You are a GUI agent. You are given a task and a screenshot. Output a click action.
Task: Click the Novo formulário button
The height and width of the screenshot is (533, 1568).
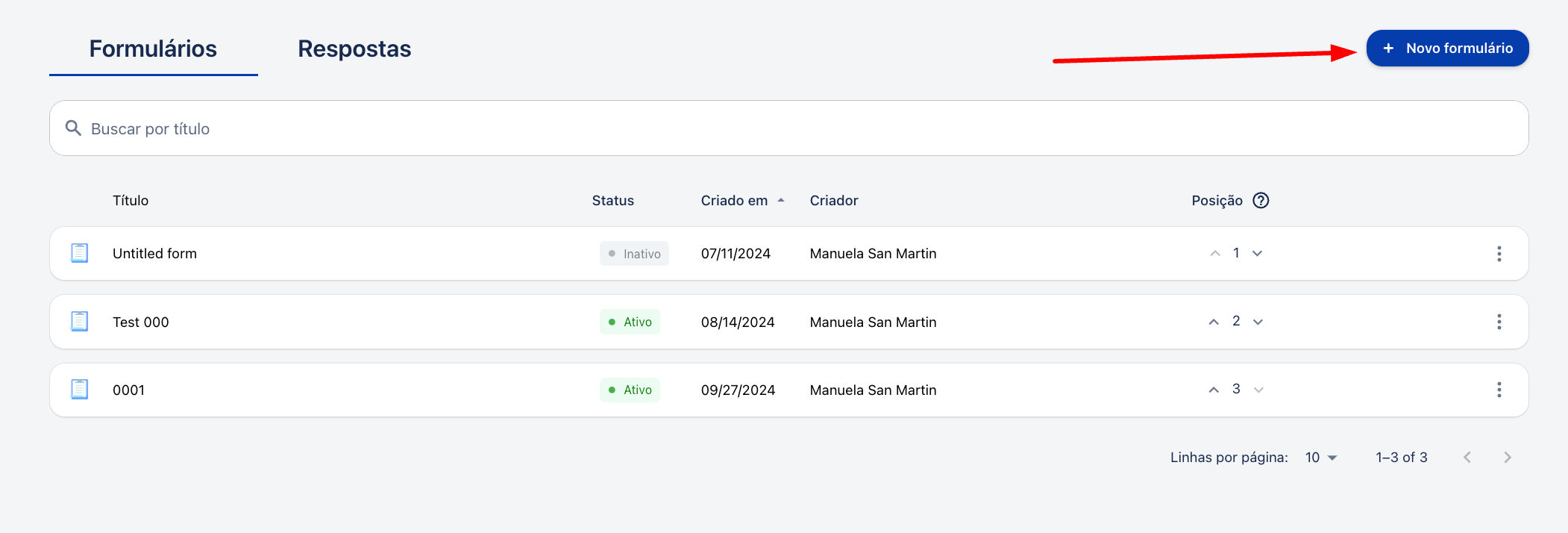[1447, 49]
